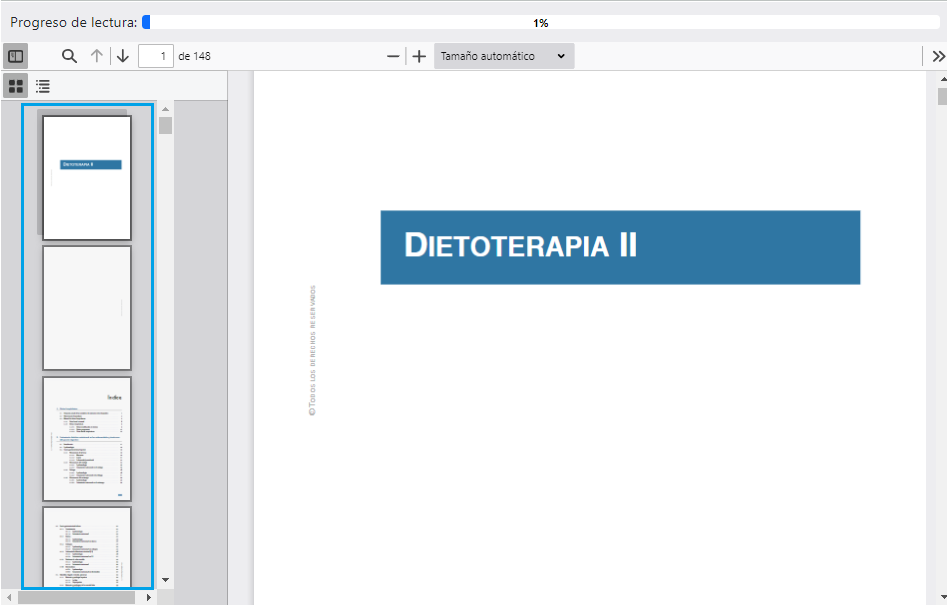Image resolution: width=947 pixels, height=605 pixels.
Task: Click the Dietoterapia II title banner
Action: 620,247
